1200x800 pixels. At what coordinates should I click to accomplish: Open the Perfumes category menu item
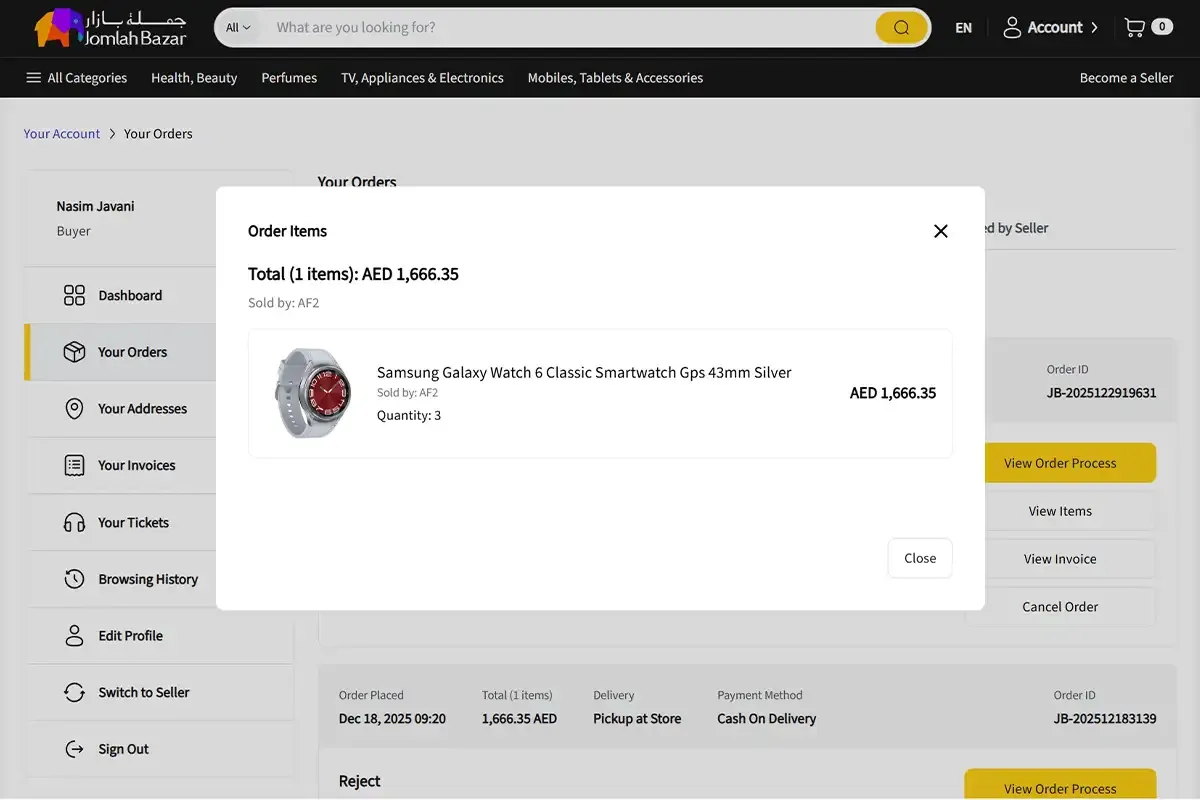click(x=289, y=78)
